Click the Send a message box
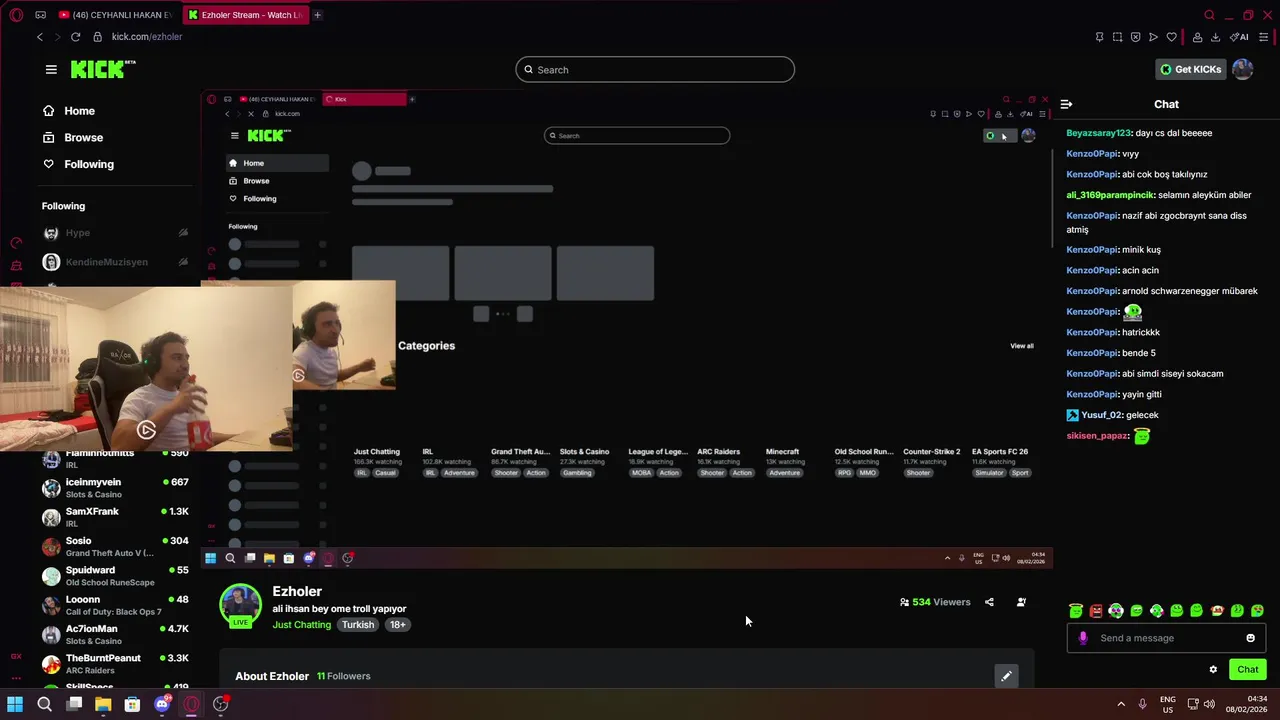This screenshot has height=720, width=1280. pos(1166,638)
